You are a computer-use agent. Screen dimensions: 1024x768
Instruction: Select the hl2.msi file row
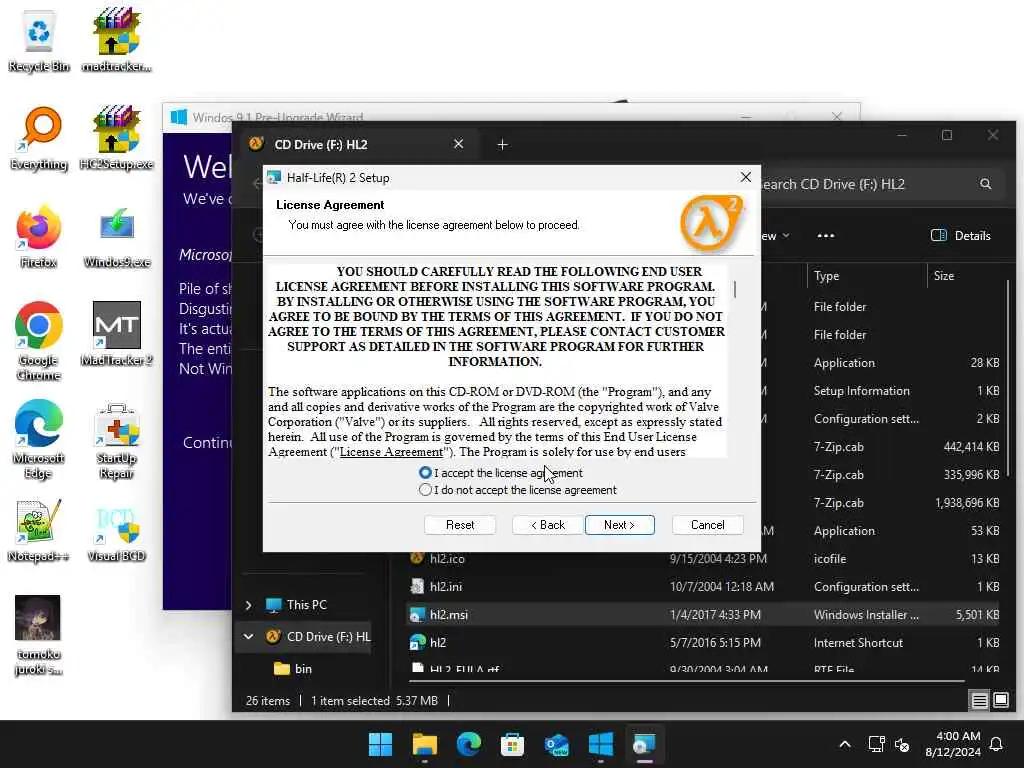tap(704, 615)
